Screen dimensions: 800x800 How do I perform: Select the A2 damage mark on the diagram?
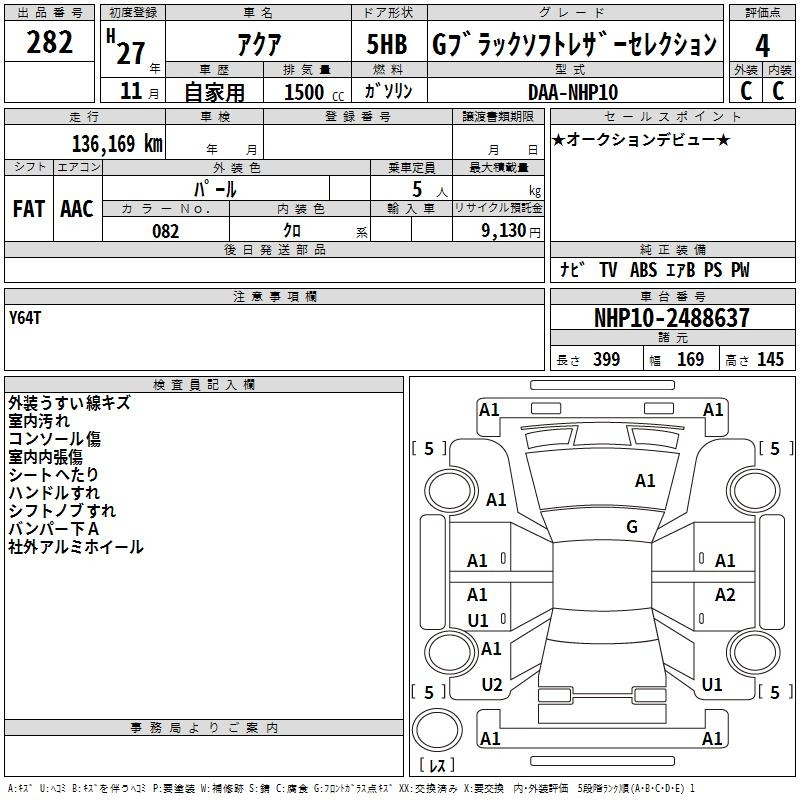point(725,594)
